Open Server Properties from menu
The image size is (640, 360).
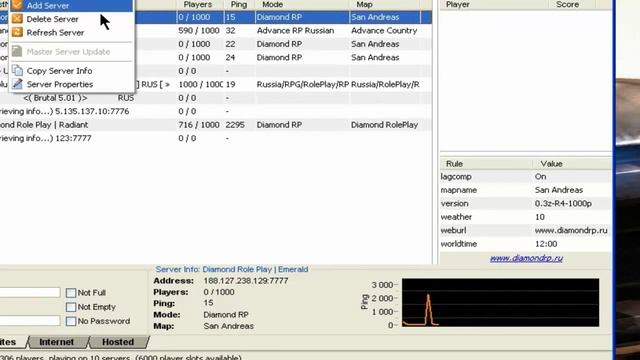pos(71,84)
